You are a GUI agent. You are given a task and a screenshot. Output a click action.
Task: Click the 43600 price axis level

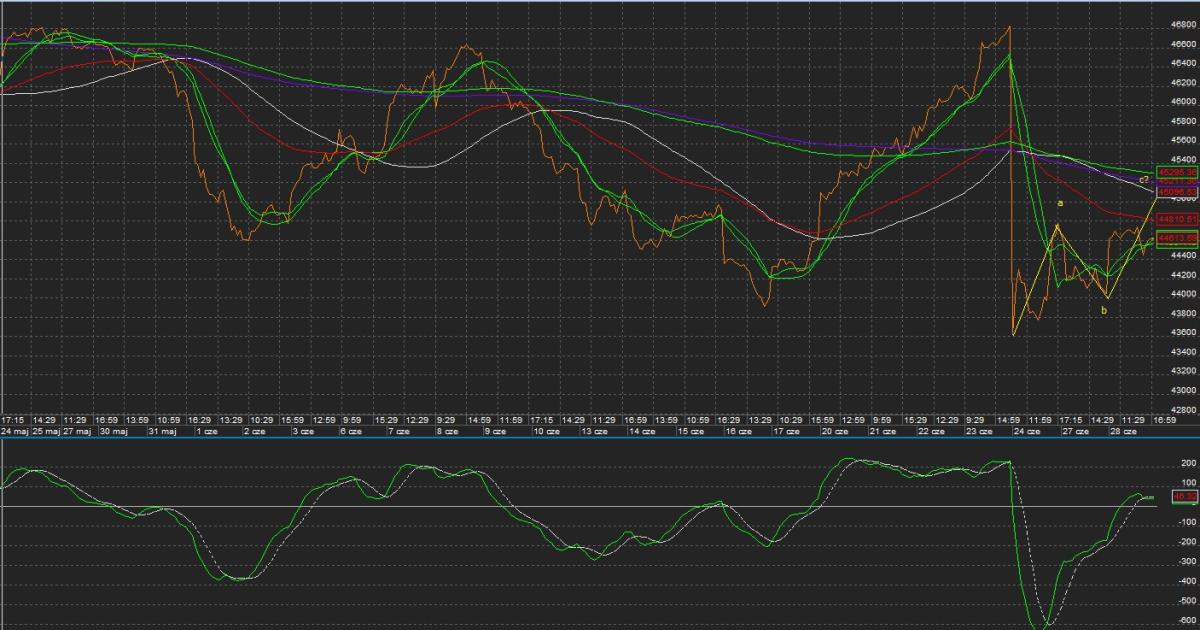[x=1183, y=333]
